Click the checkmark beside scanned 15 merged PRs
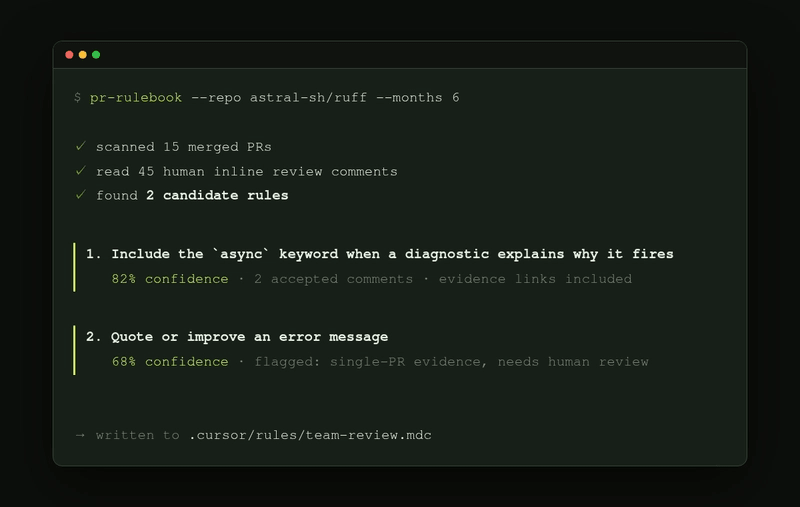800x507 pixels. (81, 146)
